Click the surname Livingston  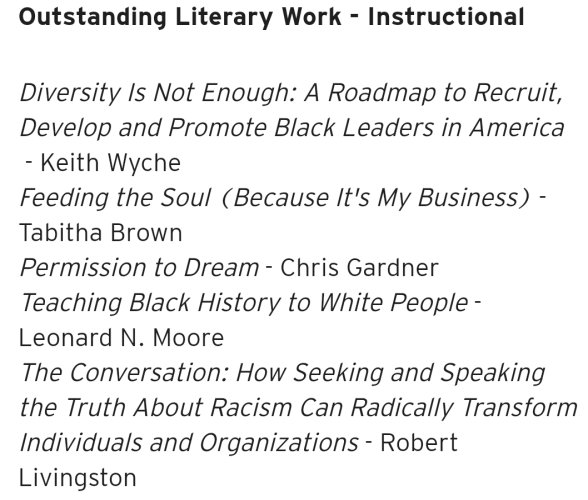coord(78,477)
